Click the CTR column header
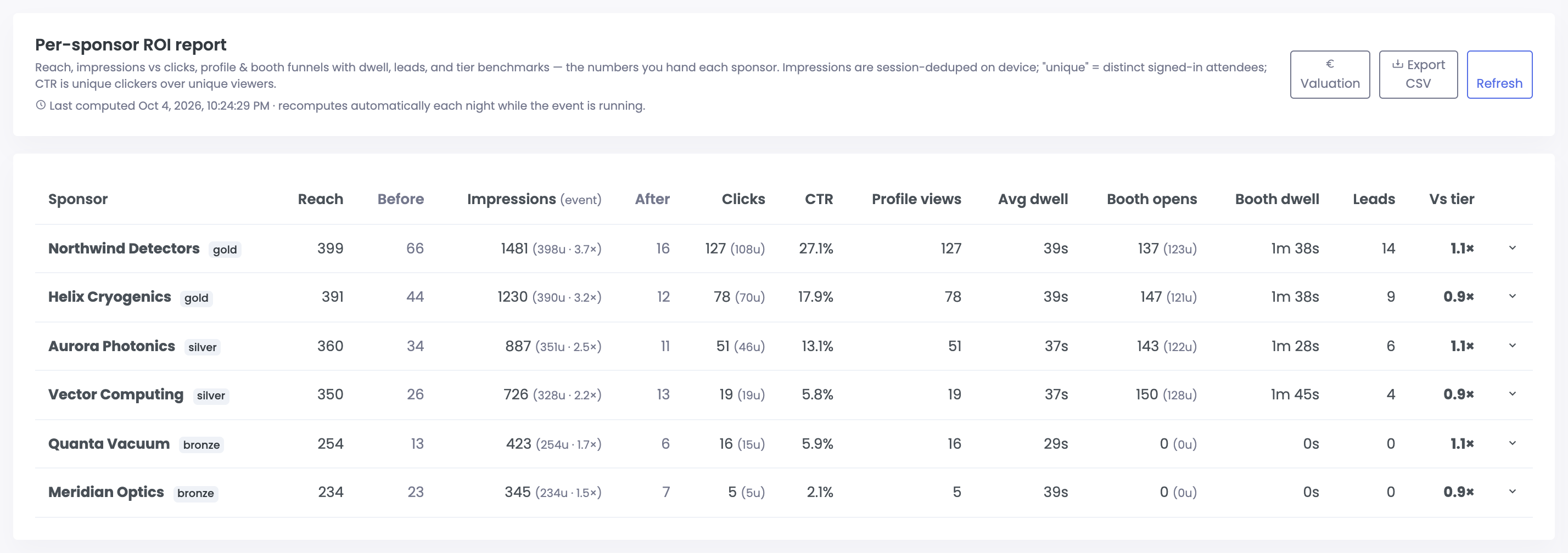This screenshot has width=1568, height=553. pos(819,199)
